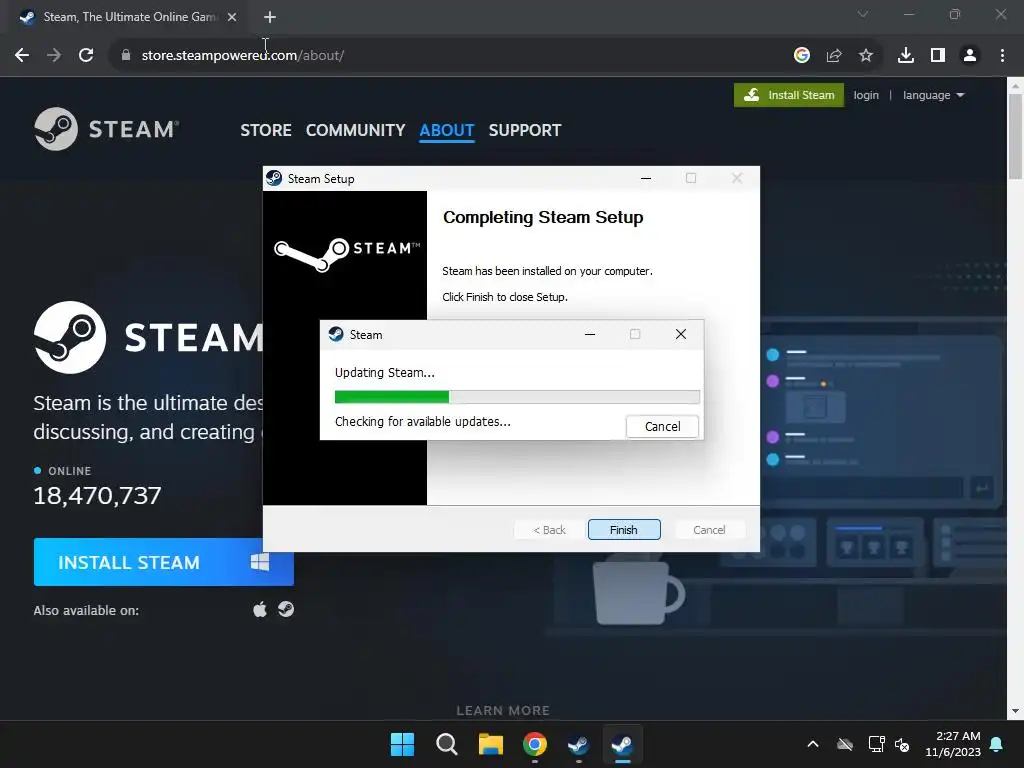Show hidden system tray icons

click(x=813, y=744)
